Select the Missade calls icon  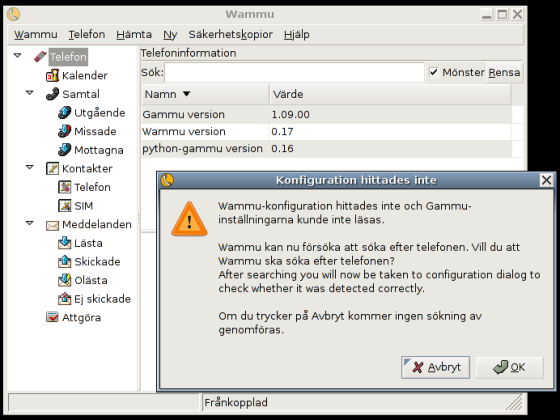64,131
